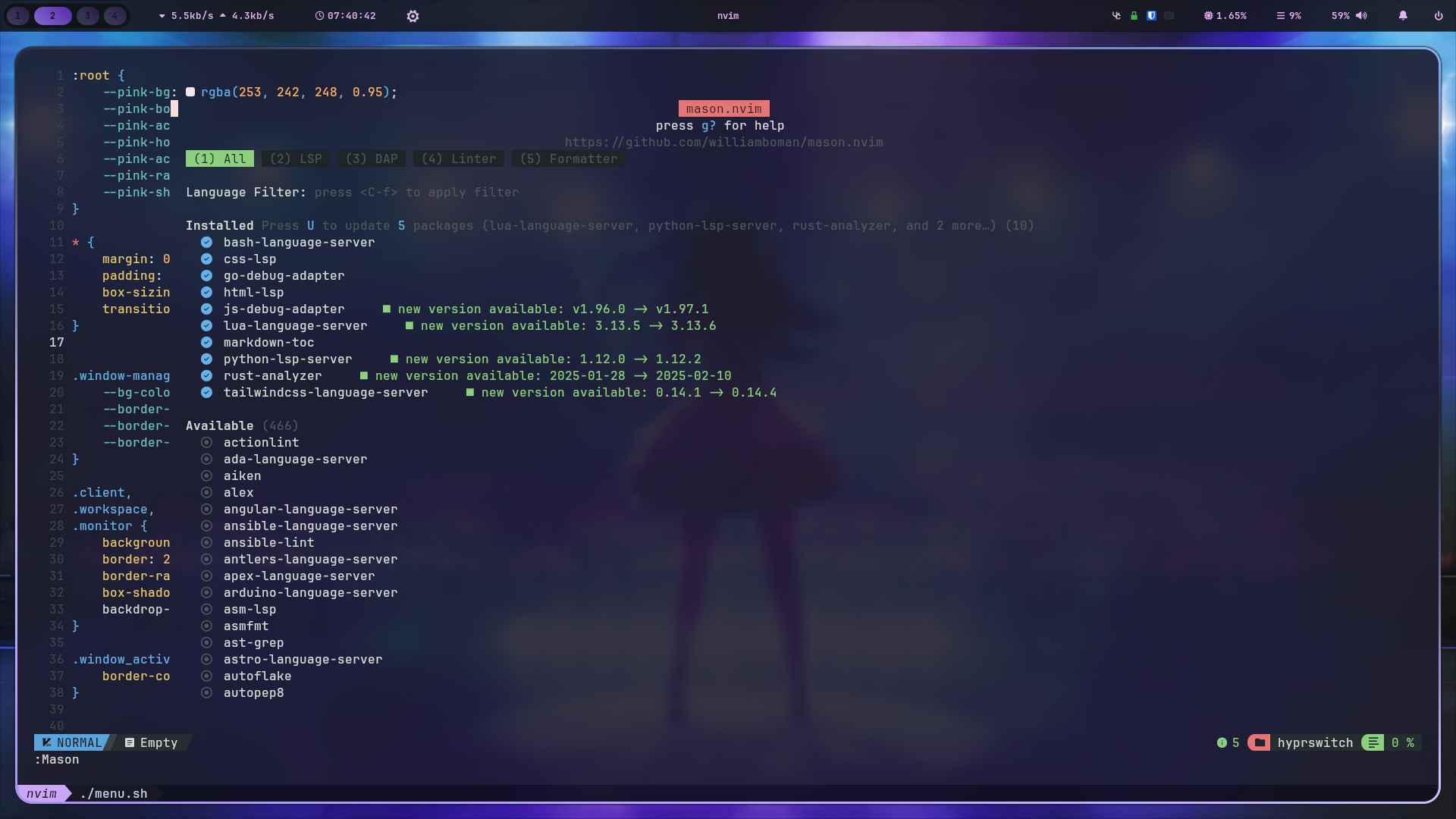Click installed checkmark beside bash-language-server
Viewport: 1456px width, 819px height.
(206, 243)
